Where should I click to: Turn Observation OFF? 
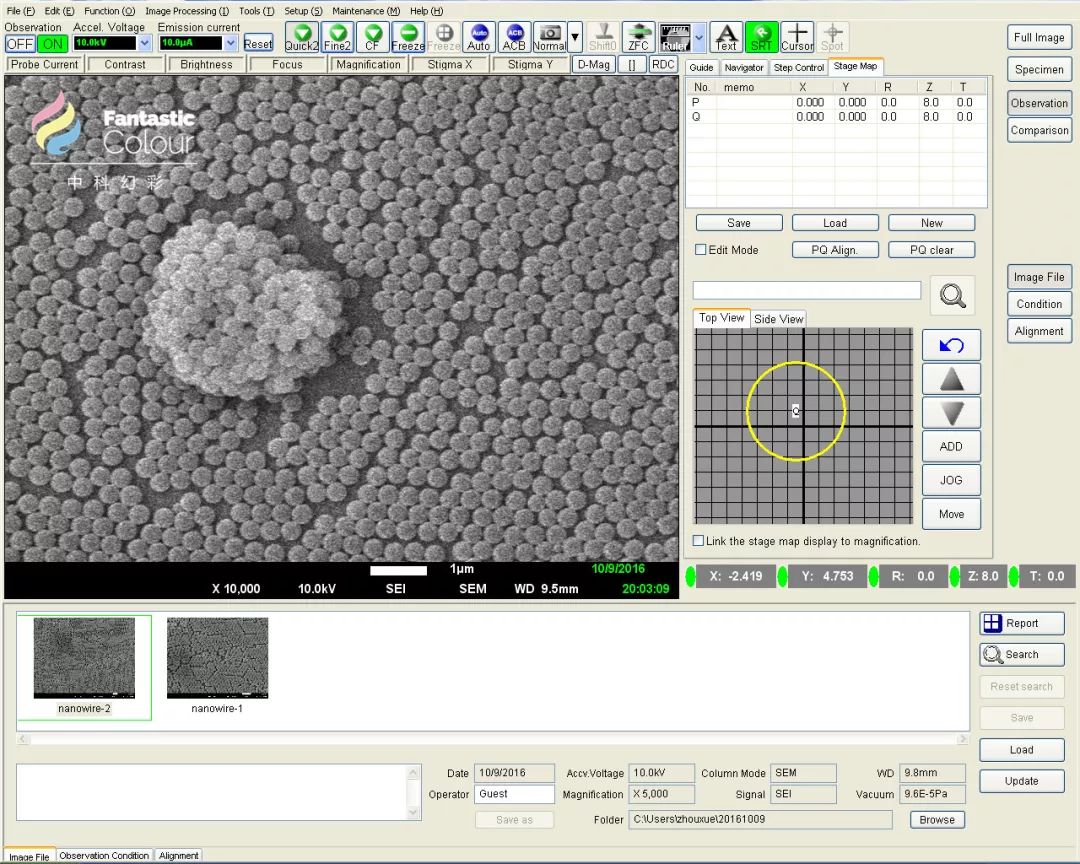point(20,44)
